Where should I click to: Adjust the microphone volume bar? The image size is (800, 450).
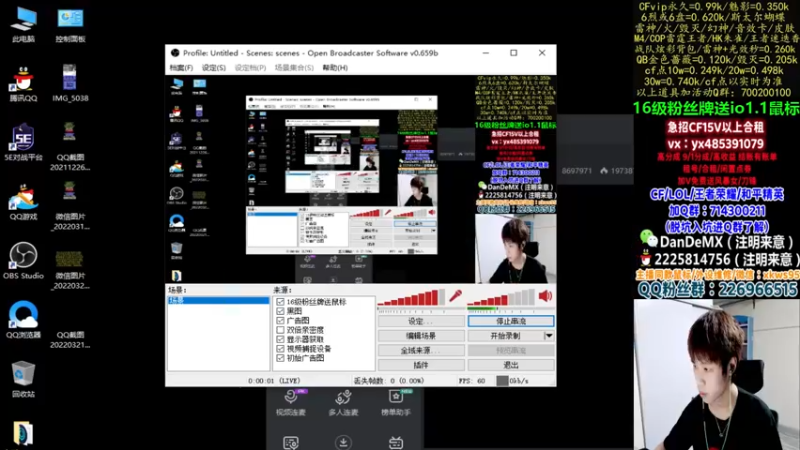(411, 297)
